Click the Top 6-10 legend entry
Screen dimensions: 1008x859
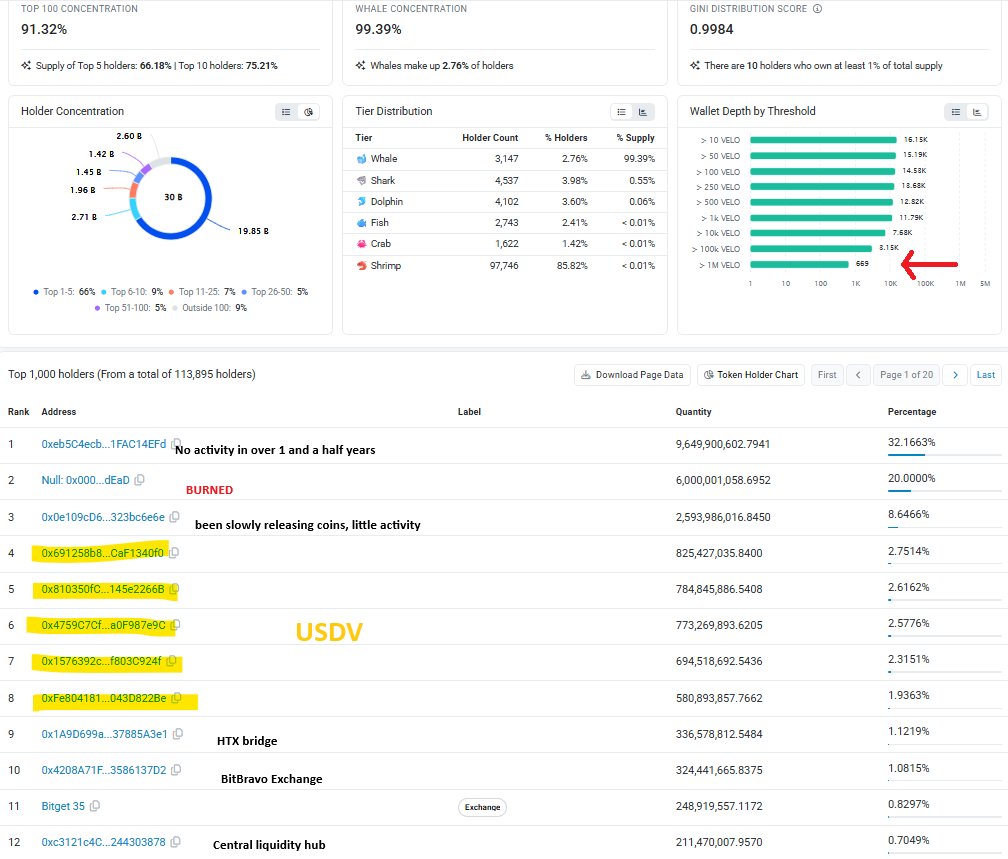(x=132, y=292)
